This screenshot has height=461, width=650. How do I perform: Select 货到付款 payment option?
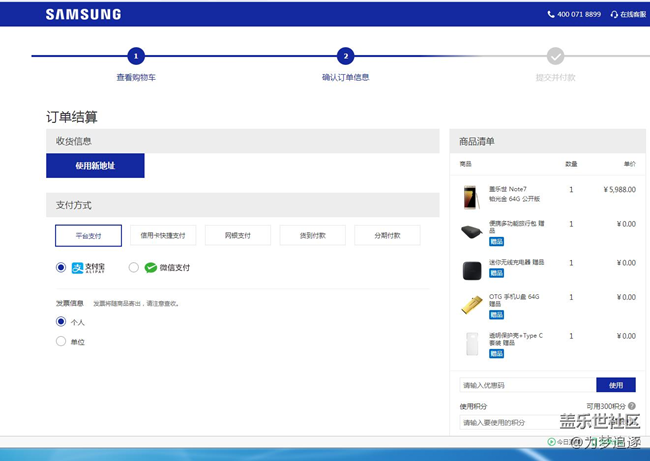[311, 235]
